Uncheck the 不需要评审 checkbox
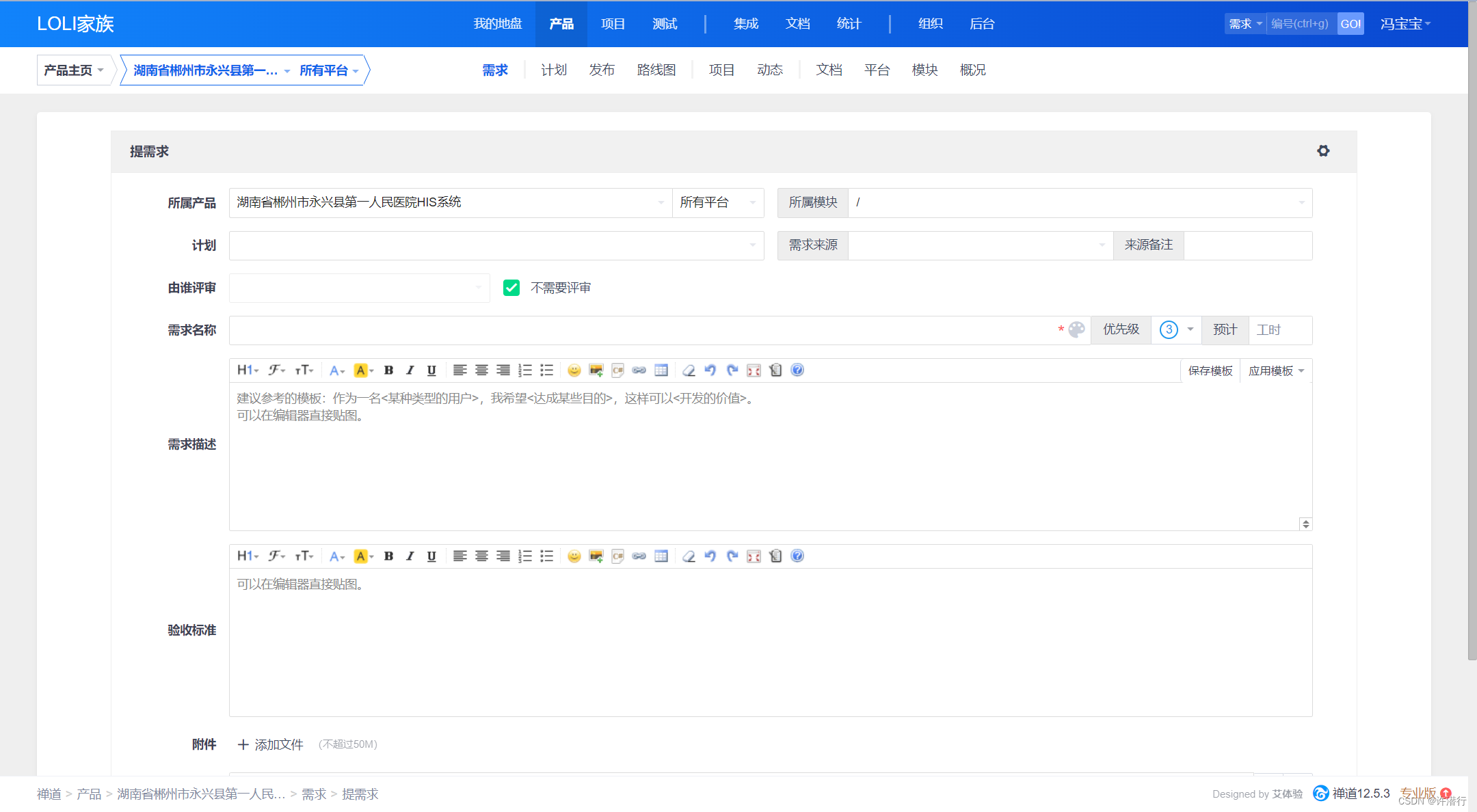Screen dimensions: 1477x812 click(x=511, y=288)
